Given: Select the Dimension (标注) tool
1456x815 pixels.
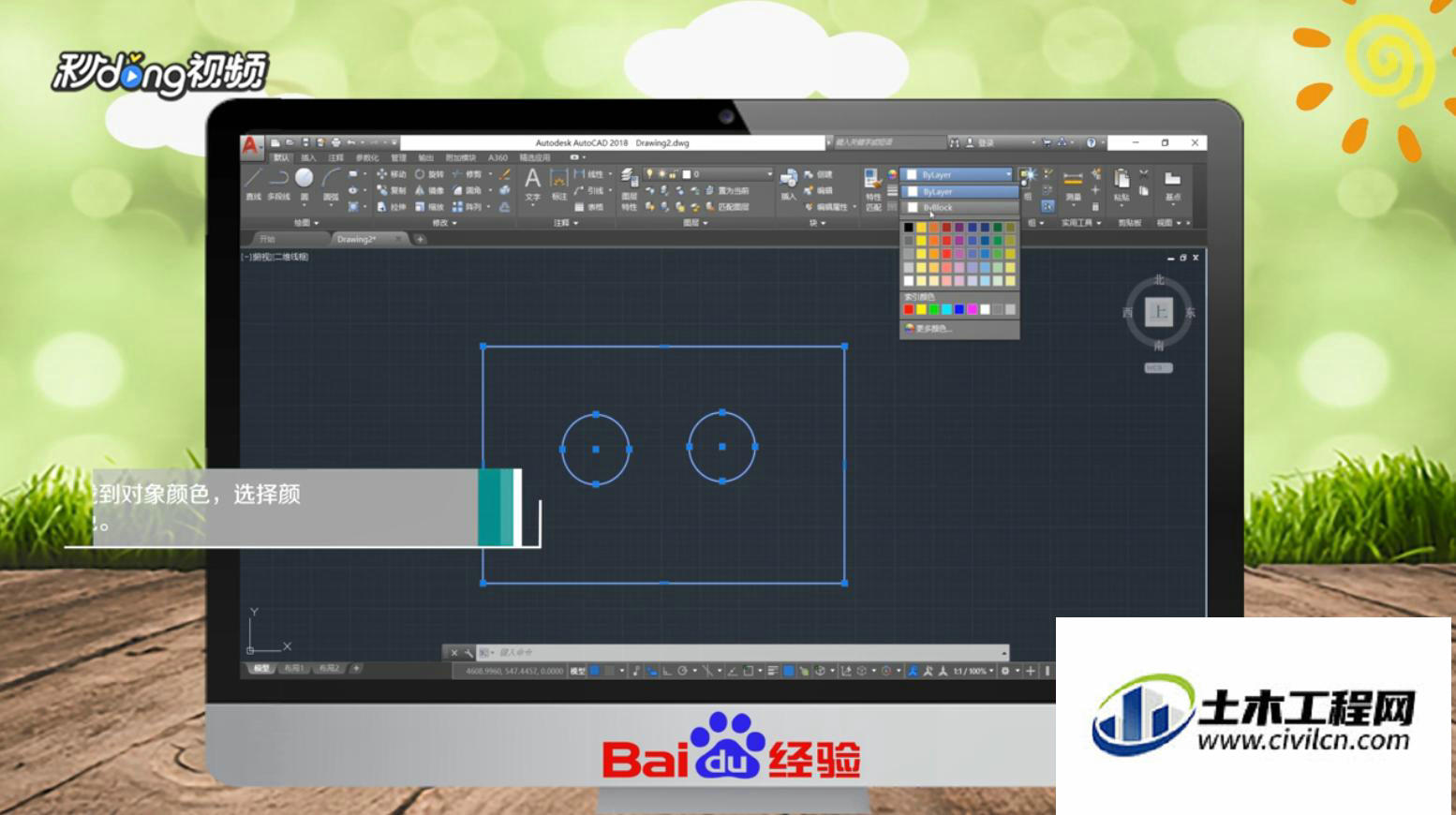Looking at the screenshot, I should pos(558,184).
